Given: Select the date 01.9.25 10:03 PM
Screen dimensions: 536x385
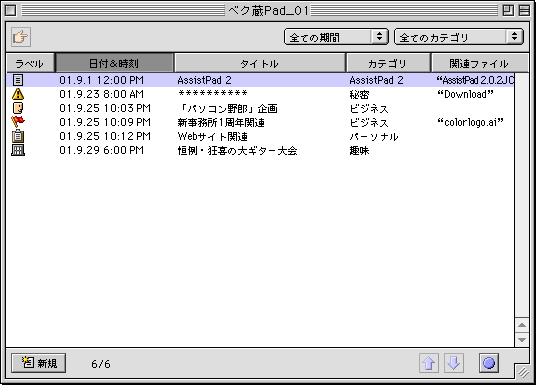Looking at the screenshot, I should click(105, 108).
